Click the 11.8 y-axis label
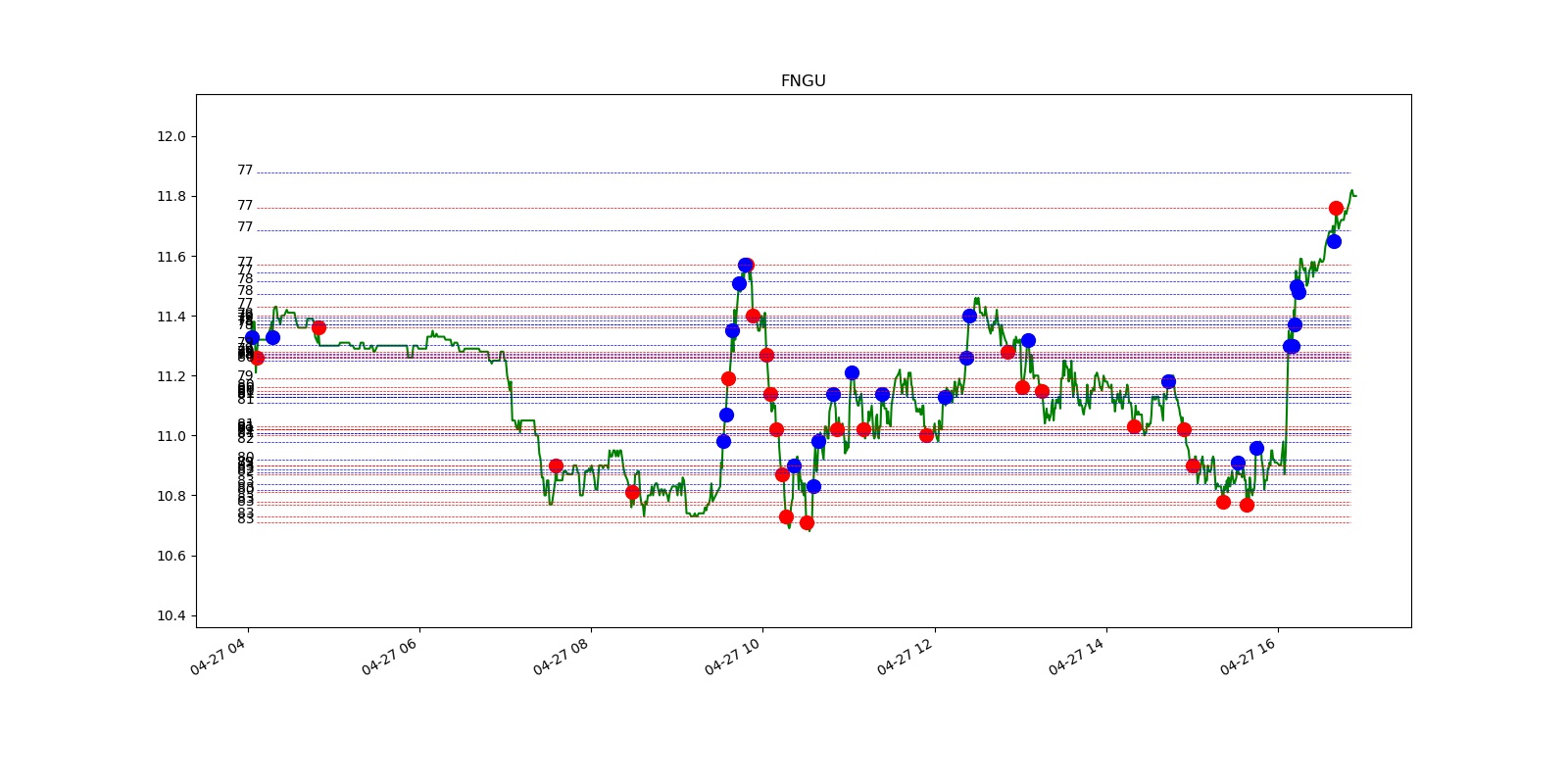The width and height of the screenshot is (1568, 784). (171, 196)
